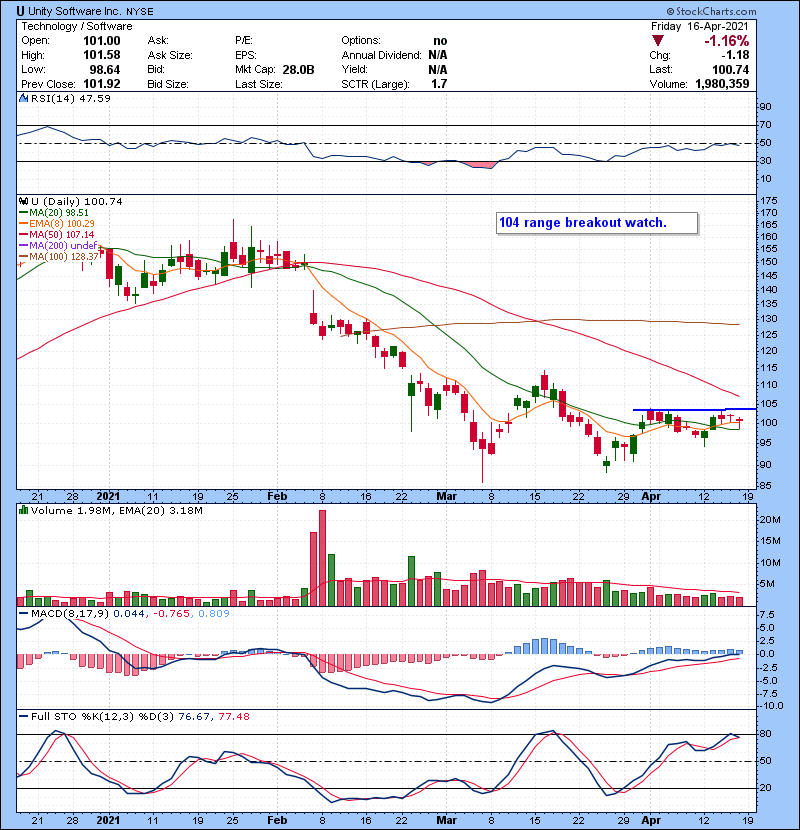The height and width of the screenshot is (830, 800).
Task: Click the Yield N/A value
Action: click(438, 70)
